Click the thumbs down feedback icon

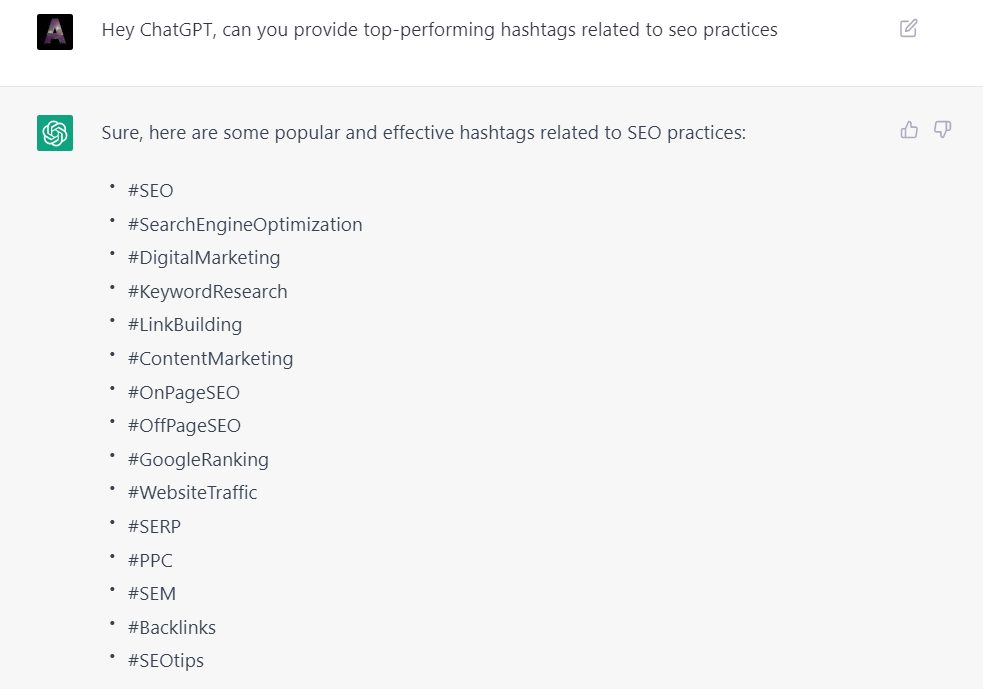pyautogui.click(x=942, y=129)
